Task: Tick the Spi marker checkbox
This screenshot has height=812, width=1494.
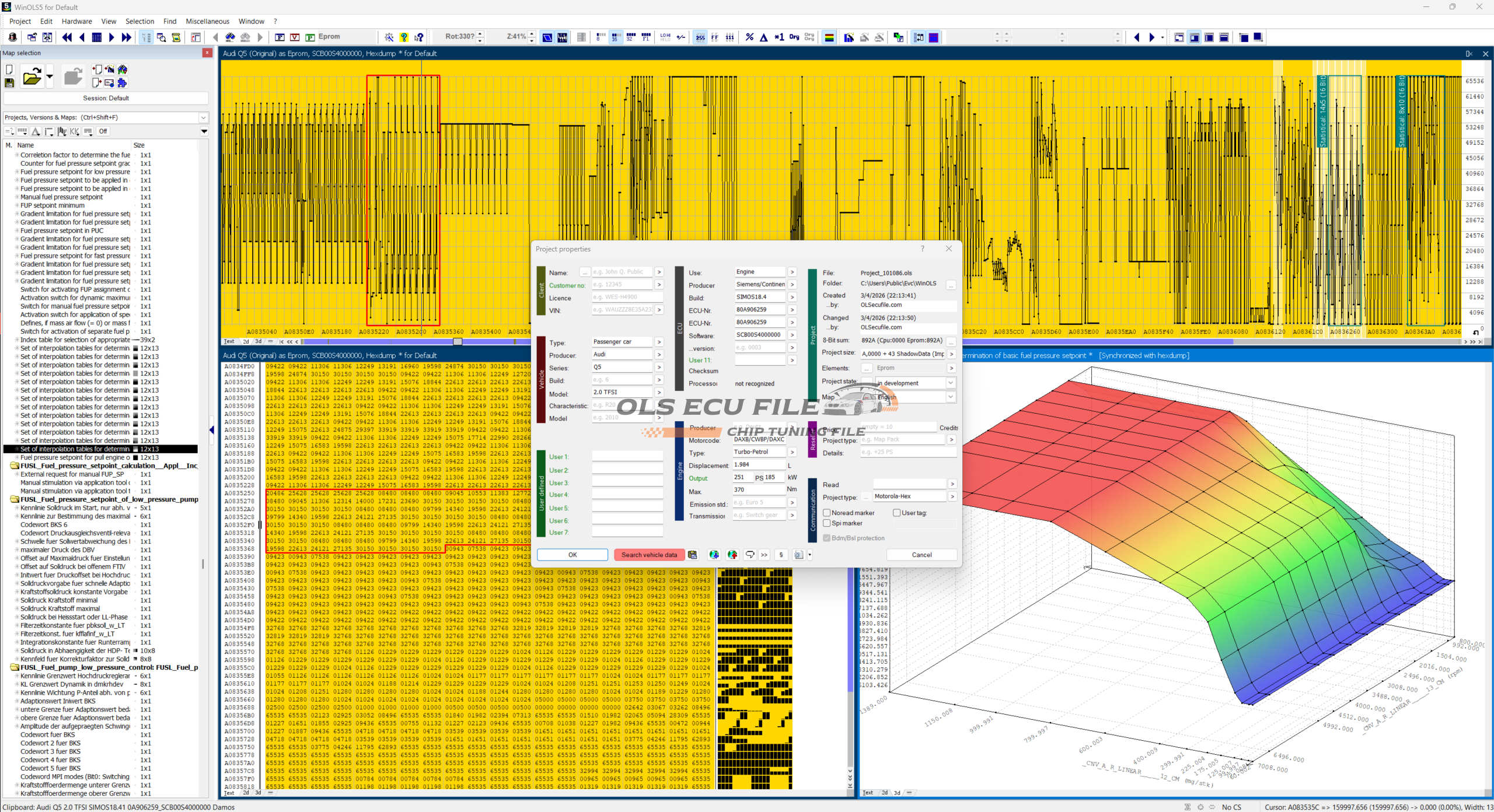Action: point(826,523)
